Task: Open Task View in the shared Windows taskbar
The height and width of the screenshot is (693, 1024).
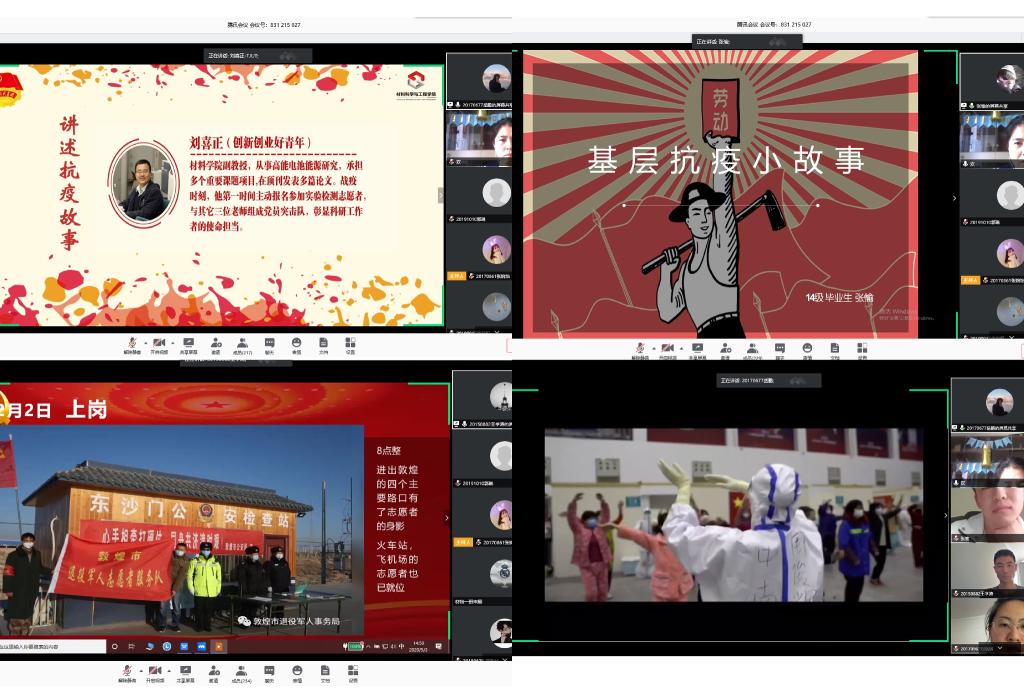Action: 131,646
